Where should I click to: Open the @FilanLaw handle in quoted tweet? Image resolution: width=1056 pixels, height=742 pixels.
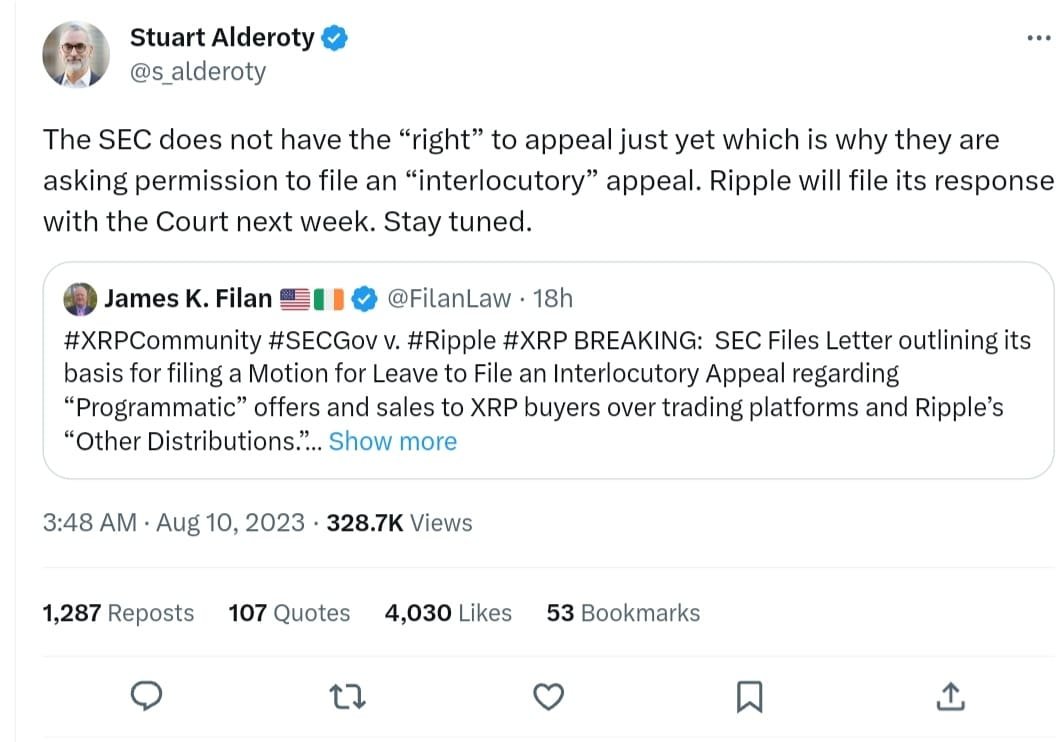(x=449, y=298)
